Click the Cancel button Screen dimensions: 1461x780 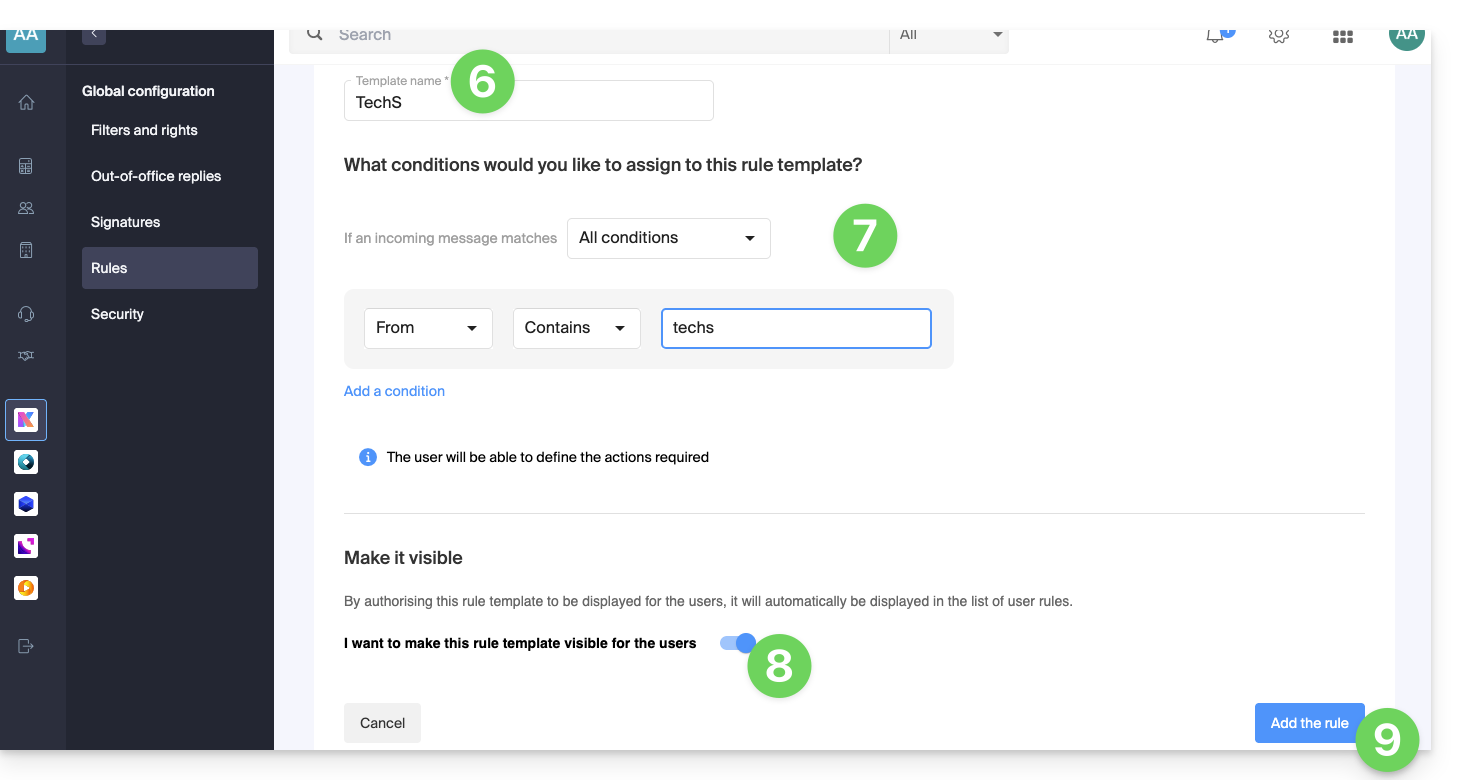pyautogui.click(x=382, y=723)
